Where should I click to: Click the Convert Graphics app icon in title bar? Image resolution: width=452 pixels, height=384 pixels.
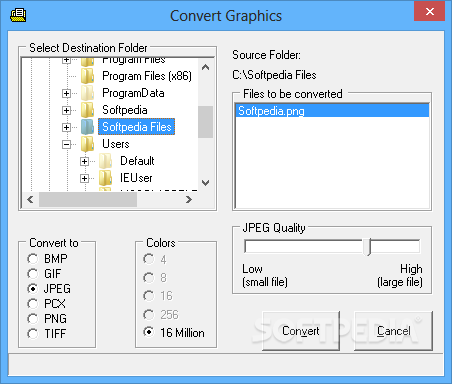click(x=18, y=15)
